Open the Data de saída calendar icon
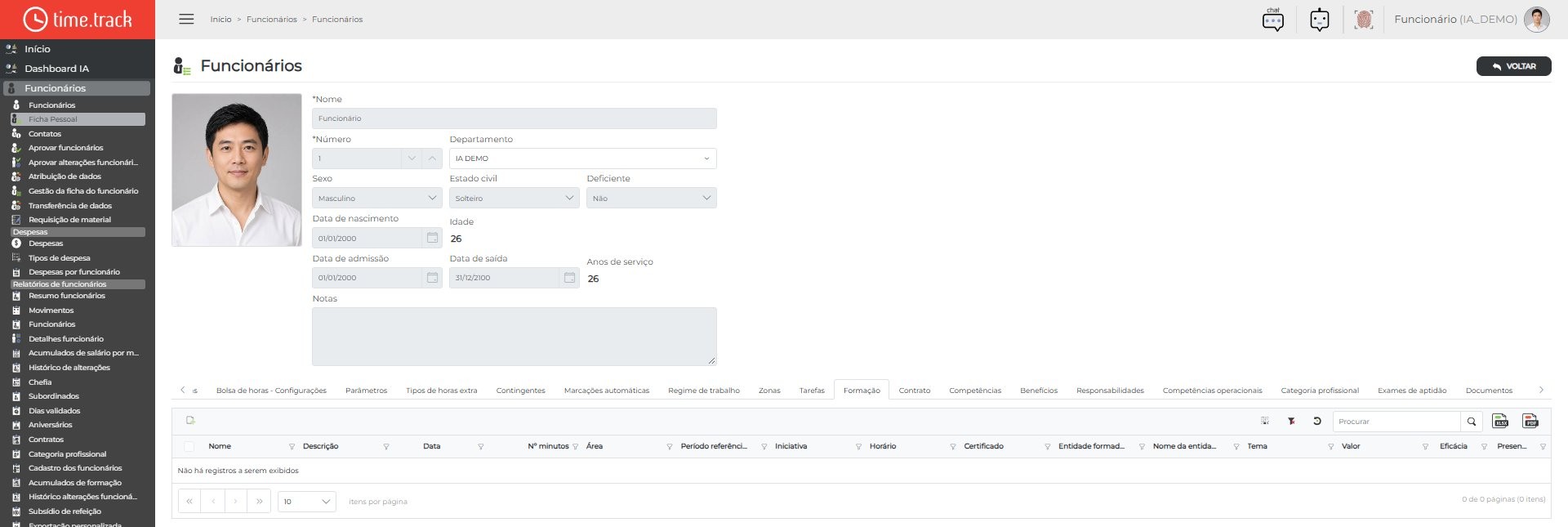This screenshot has height=527, width=1568. (x=569, y=278)
